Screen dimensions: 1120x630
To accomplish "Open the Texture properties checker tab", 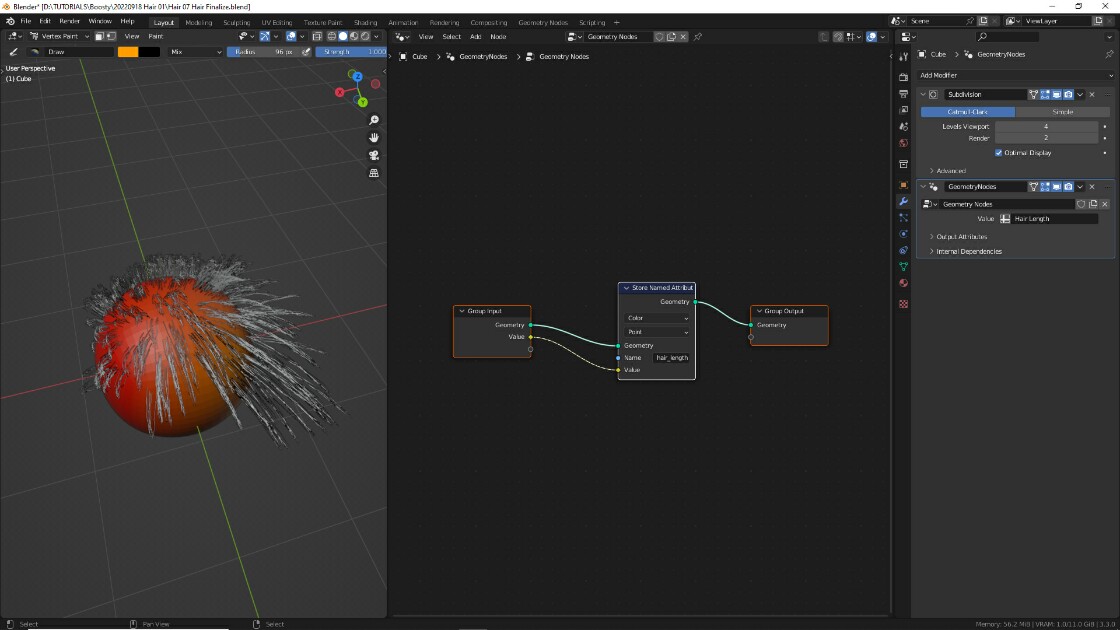I will point(904,304).
